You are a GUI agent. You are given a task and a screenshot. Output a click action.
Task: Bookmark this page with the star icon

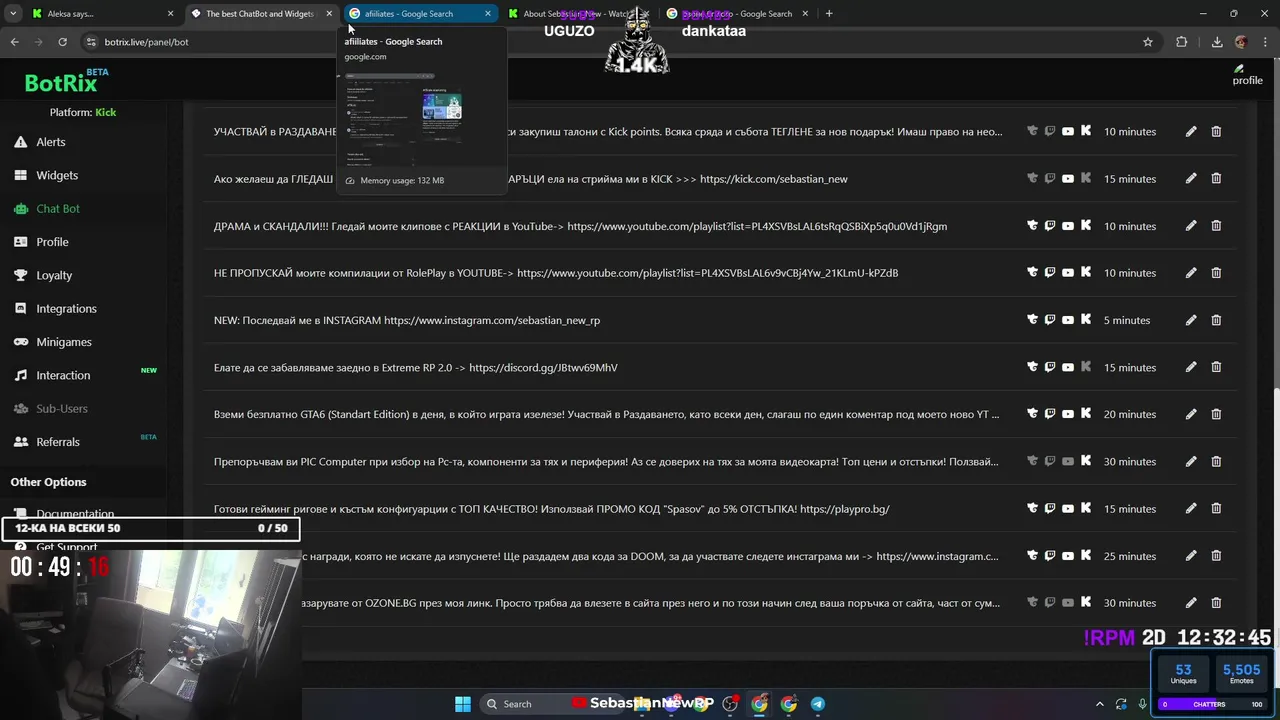(x=1148, y=42)
